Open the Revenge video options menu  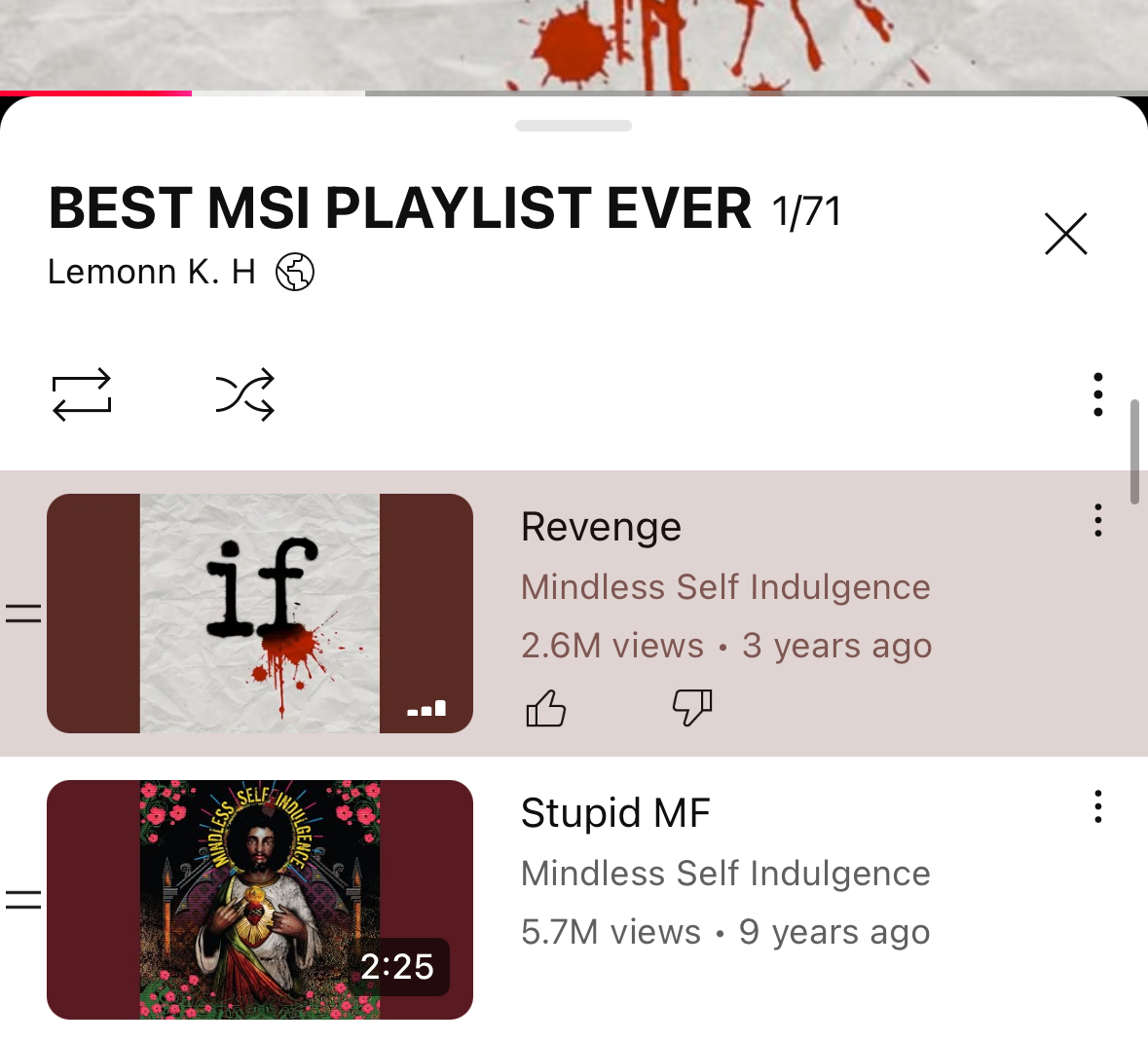click(1097, 520)
